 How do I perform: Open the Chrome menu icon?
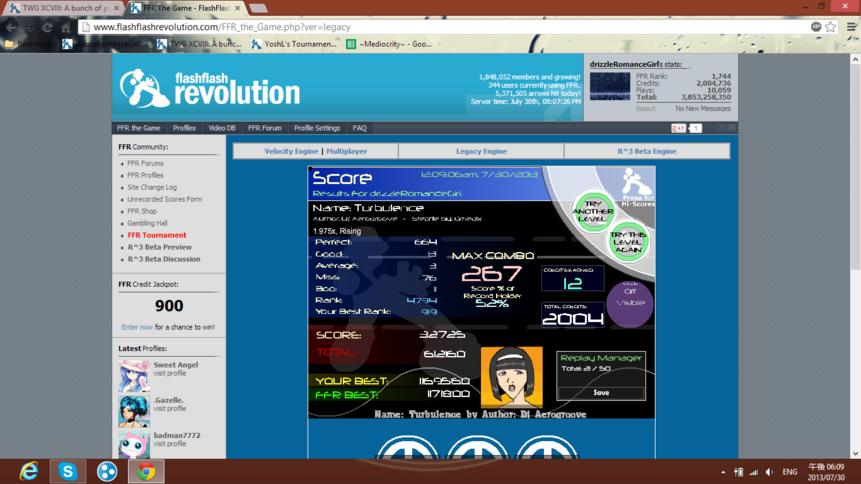pos(851,26)
